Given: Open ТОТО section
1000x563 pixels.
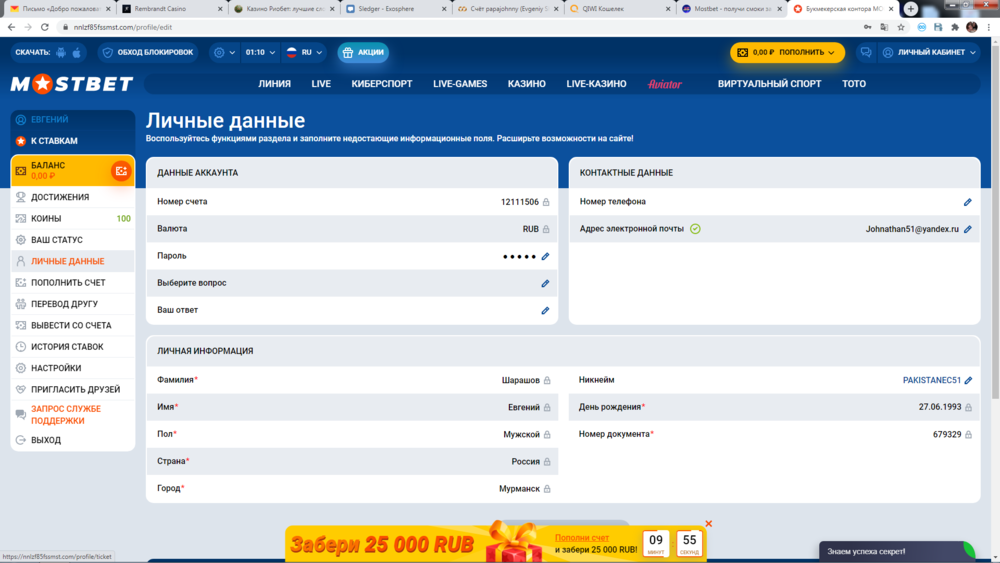Looking at the screenshot, I should coord(854,84).
